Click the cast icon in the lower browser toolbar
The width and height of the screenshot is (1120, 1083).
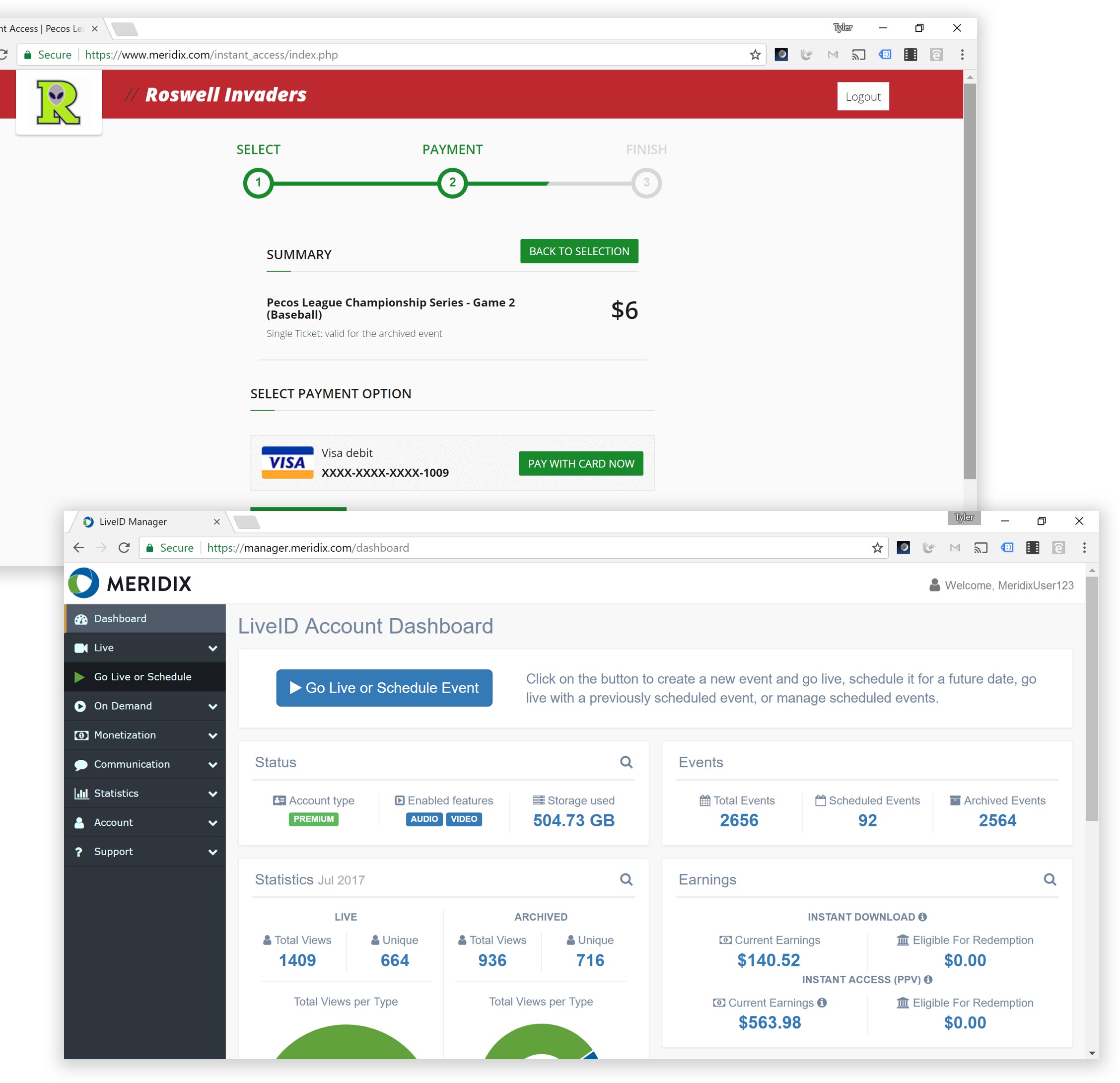980,548
